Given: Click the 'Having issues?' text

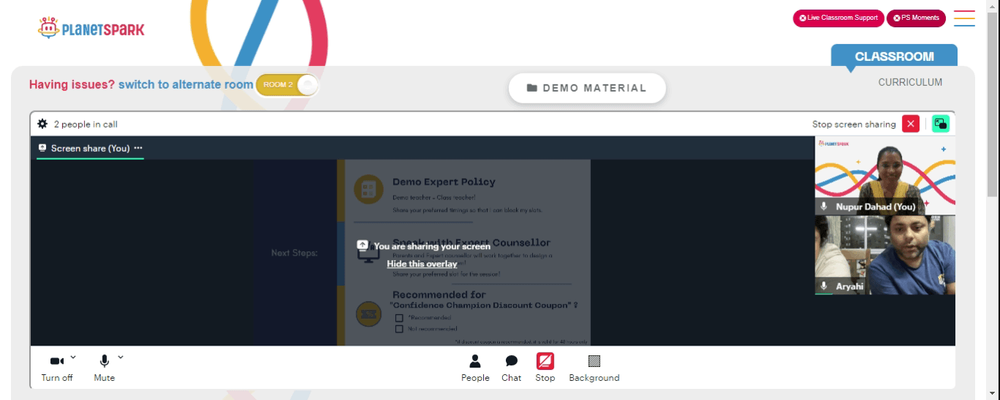Looking at the screenshot, I should [72, 85].
